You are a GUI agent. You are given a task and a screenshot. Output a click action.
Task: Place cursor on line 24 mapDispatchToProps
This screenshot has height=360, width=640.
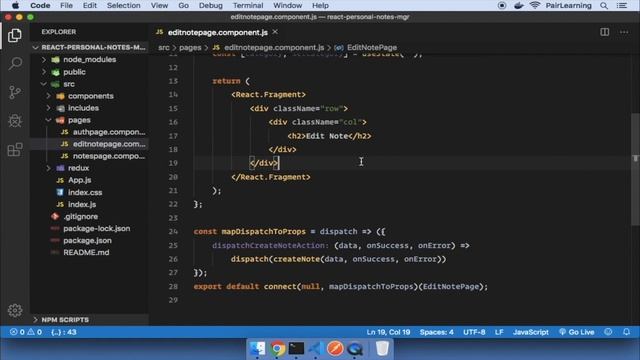point(263,231)
